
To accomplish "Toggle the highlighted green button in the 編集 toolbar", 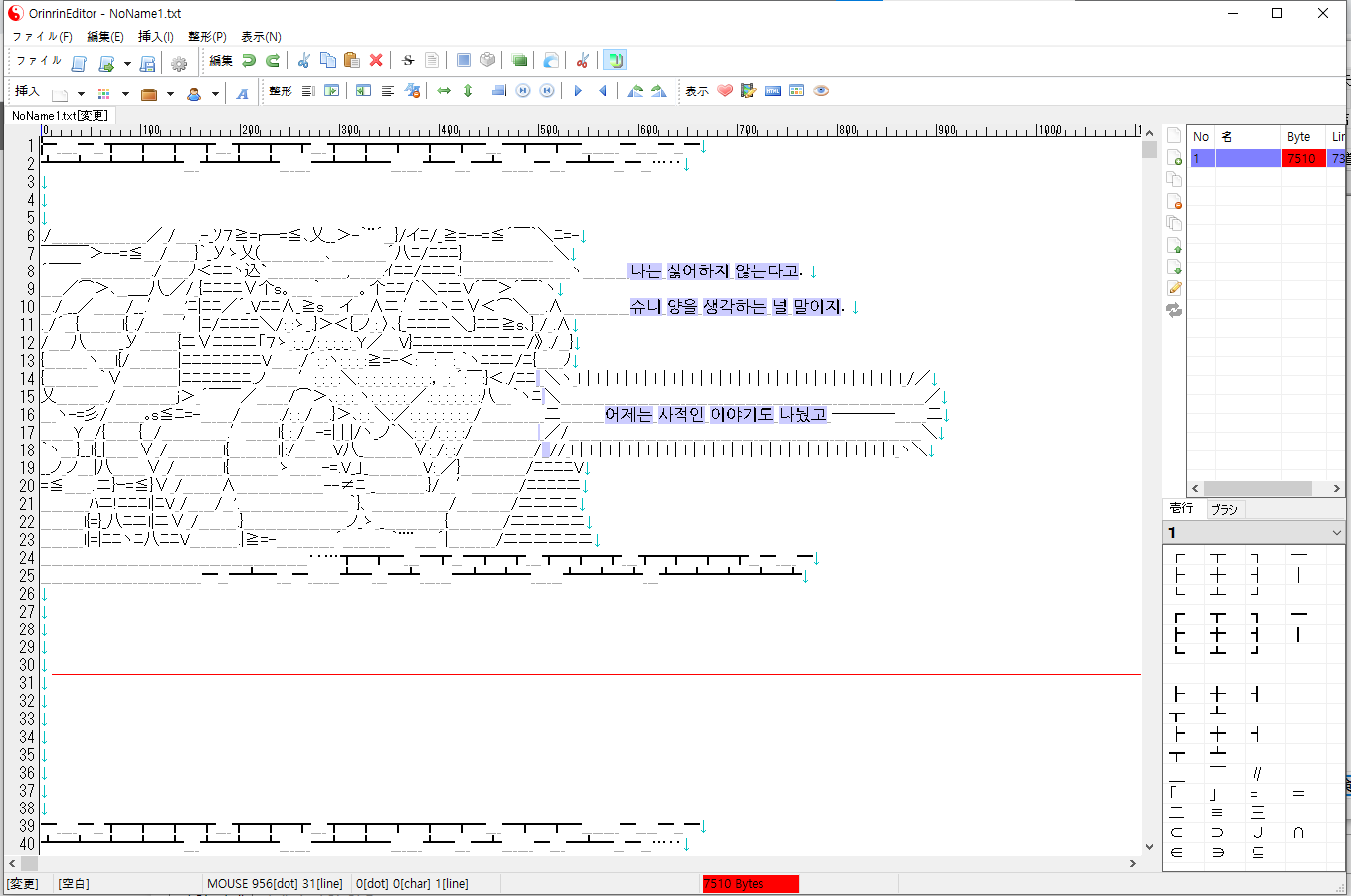I will click(615, 61).
